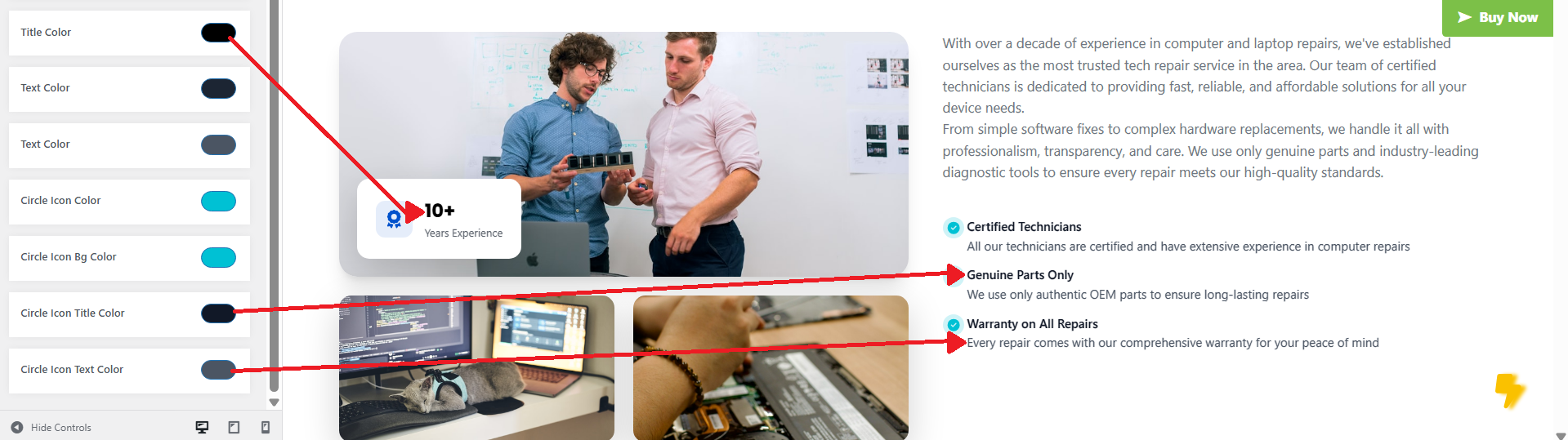Click the laptop repair hands photo

pyautogui.click(x=771, y=368)
